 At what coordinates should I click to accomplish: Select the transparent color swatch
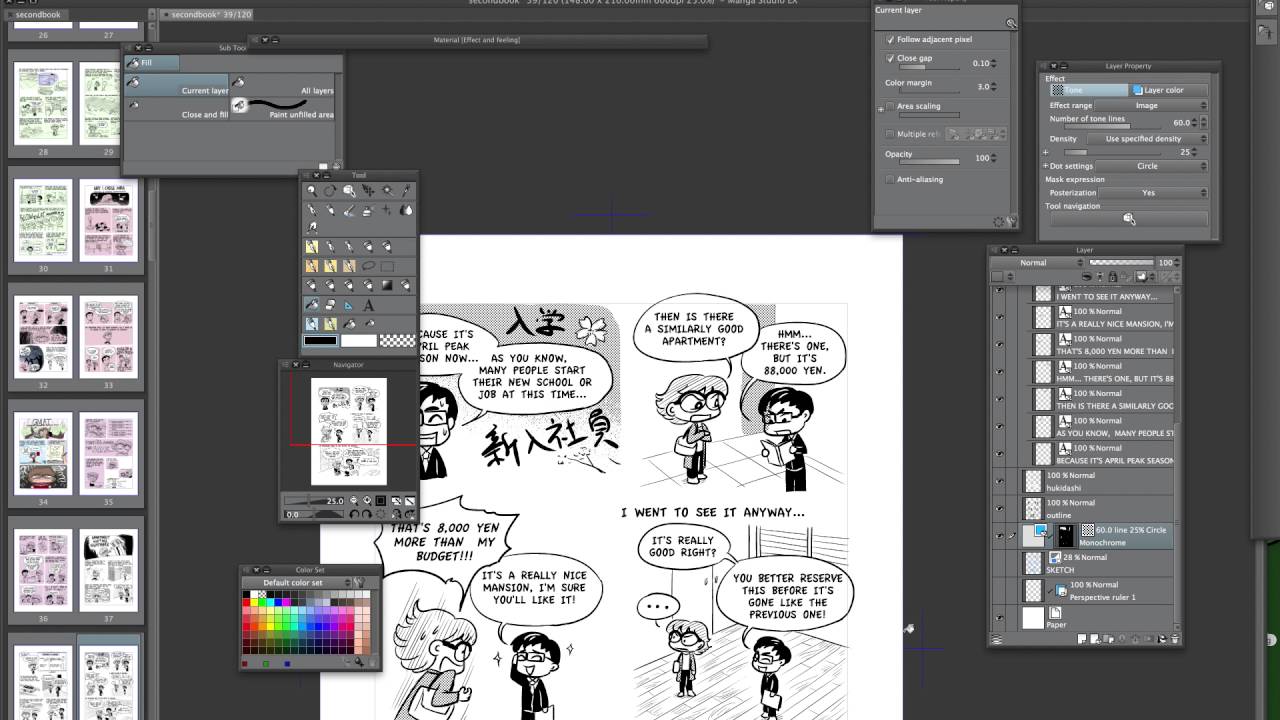396,341
